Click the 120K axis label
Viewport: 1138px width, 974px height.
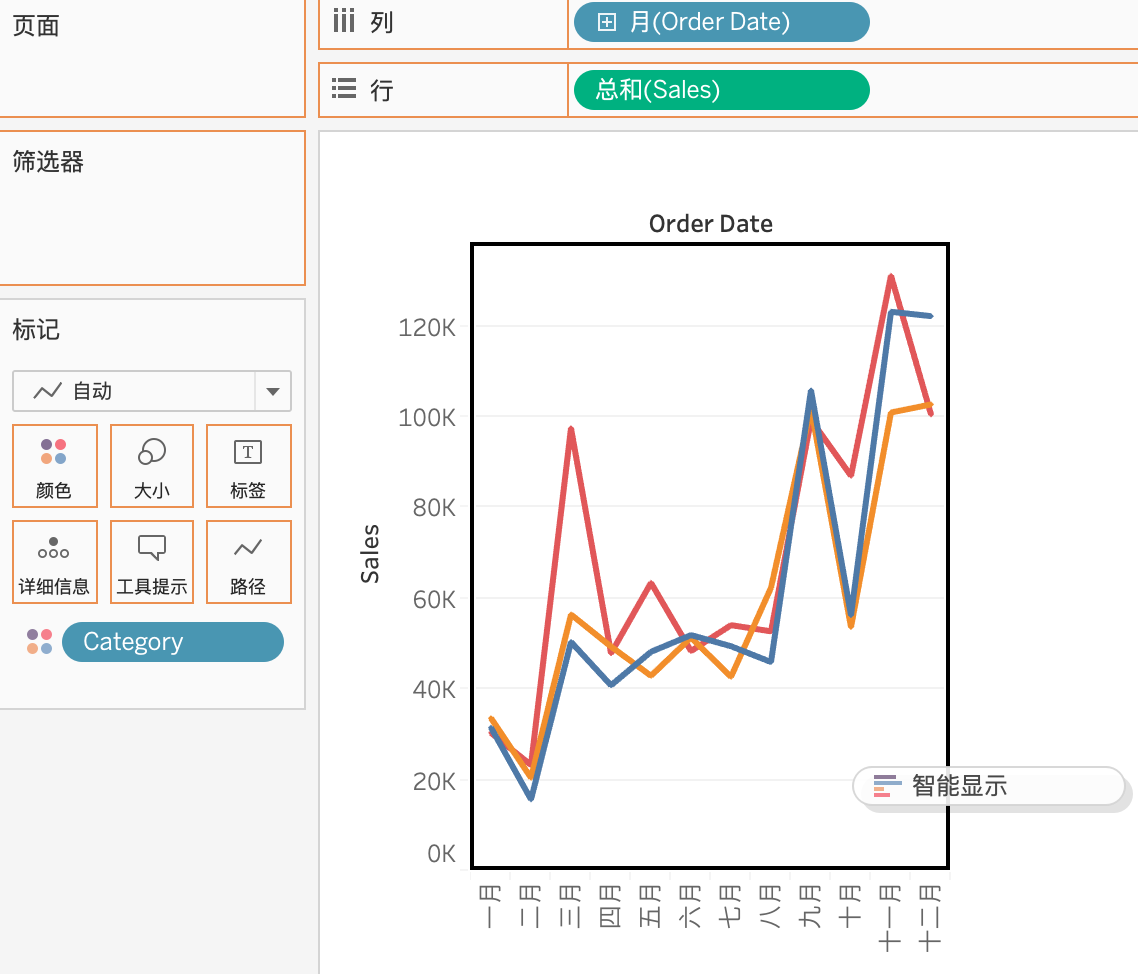point(427,328)
